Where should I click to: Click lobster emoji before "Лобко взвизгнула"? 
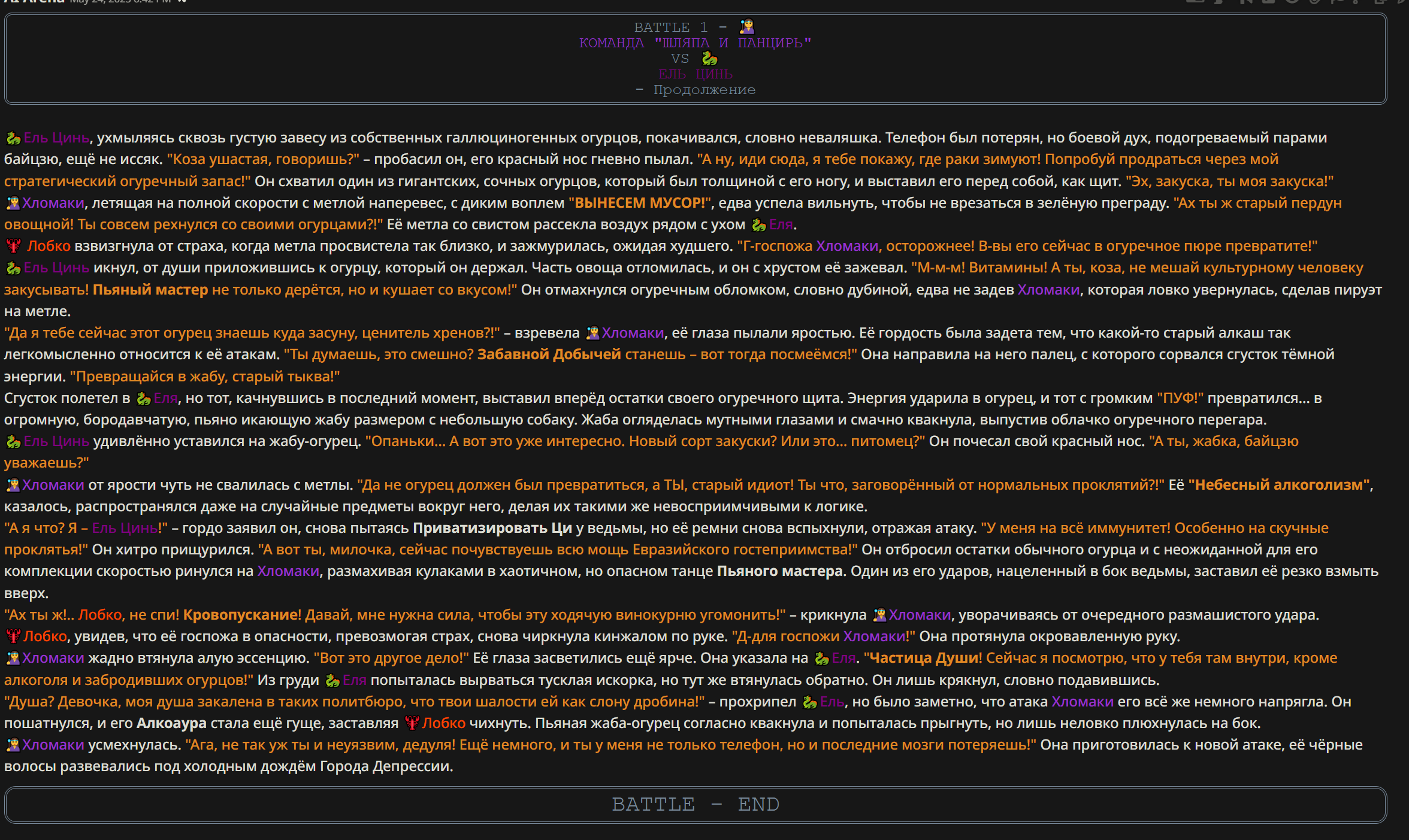click(x=13, y=247)
